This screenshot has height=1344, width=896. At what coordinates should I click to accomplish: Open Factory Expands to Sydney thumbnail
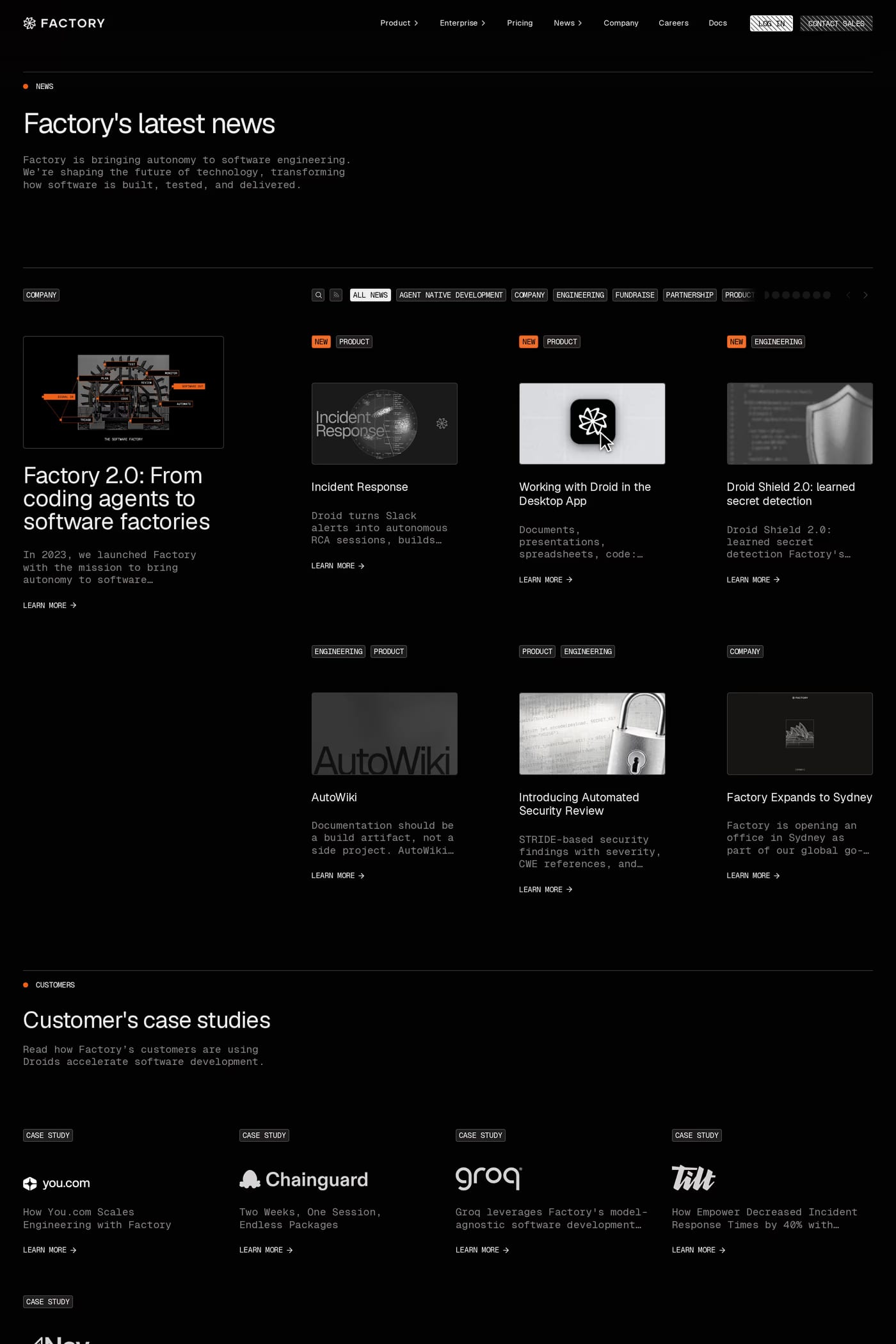click(x=799, y=733)
